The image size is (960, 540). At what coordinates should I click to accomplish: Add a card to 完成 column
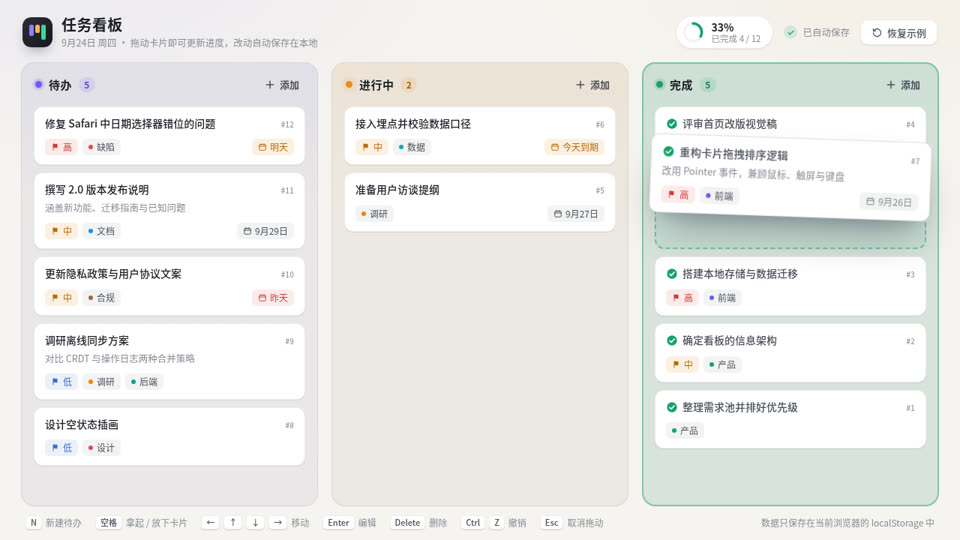[x=903, y=85]
